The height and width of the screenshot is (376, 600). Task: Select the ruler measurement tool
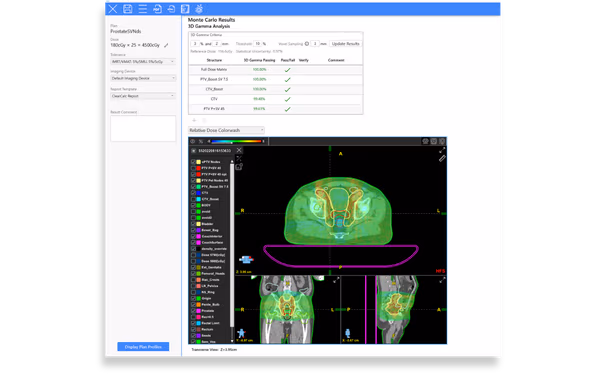click(x=442, y=158)
